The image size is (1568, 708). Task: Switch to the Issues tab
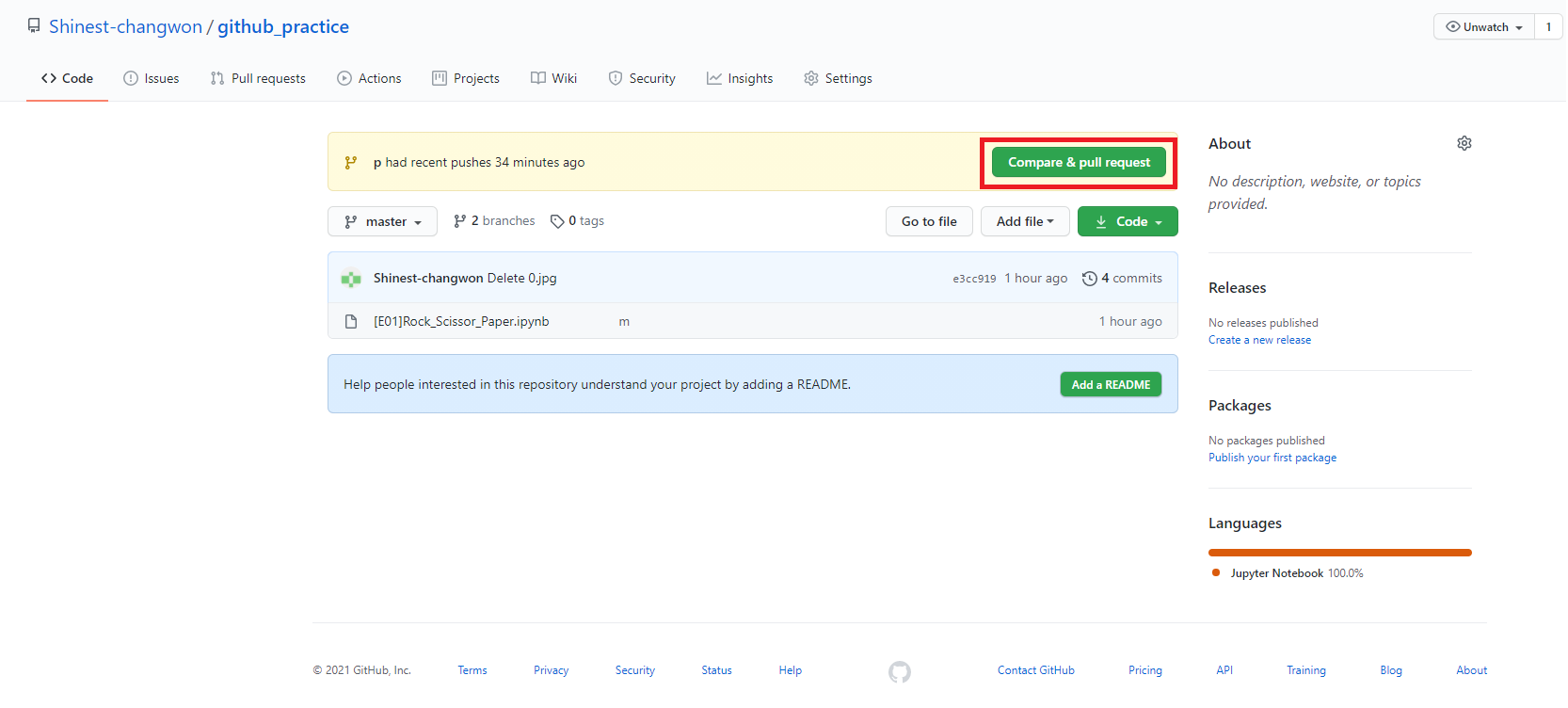[152, 78]
